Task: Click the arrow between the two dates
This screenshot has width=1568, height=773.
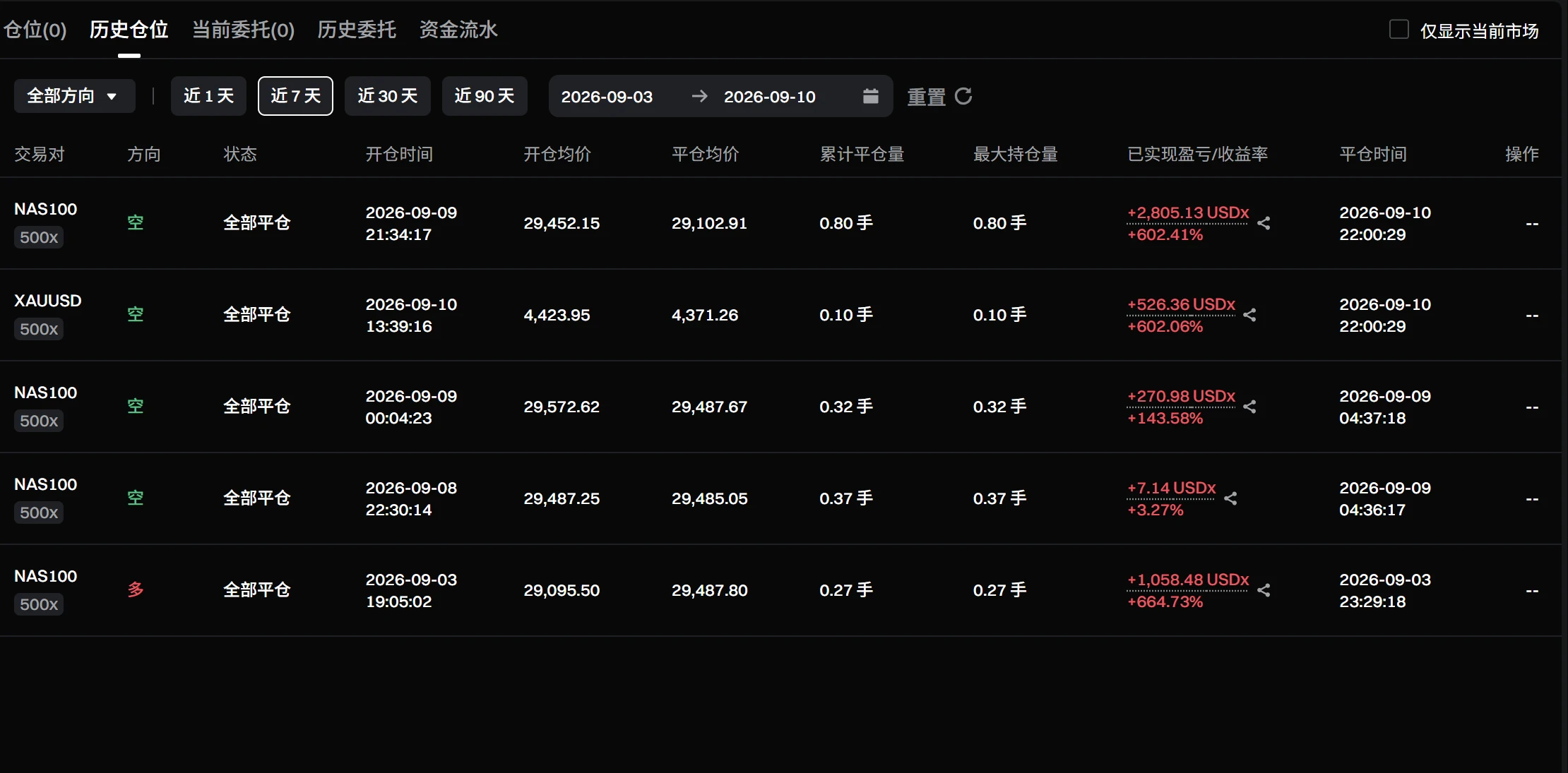Action: pyautogui.click(x=699, y=96)
